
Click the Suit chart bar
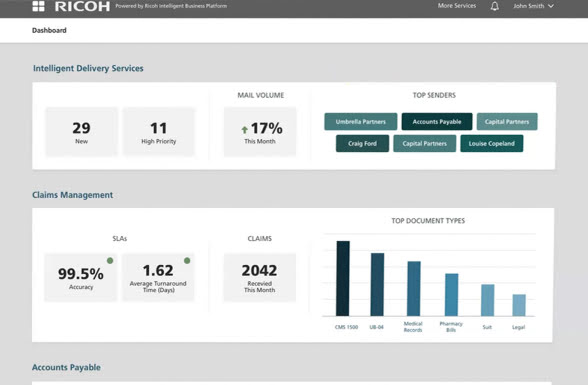pos(488,300)
